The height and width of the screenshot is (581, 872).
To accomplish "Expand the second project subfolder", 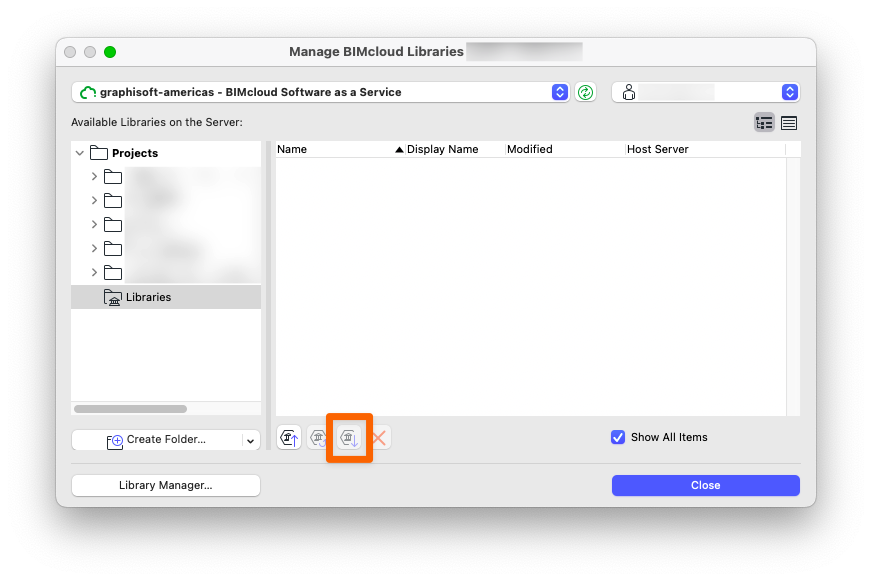I will 94,201.
